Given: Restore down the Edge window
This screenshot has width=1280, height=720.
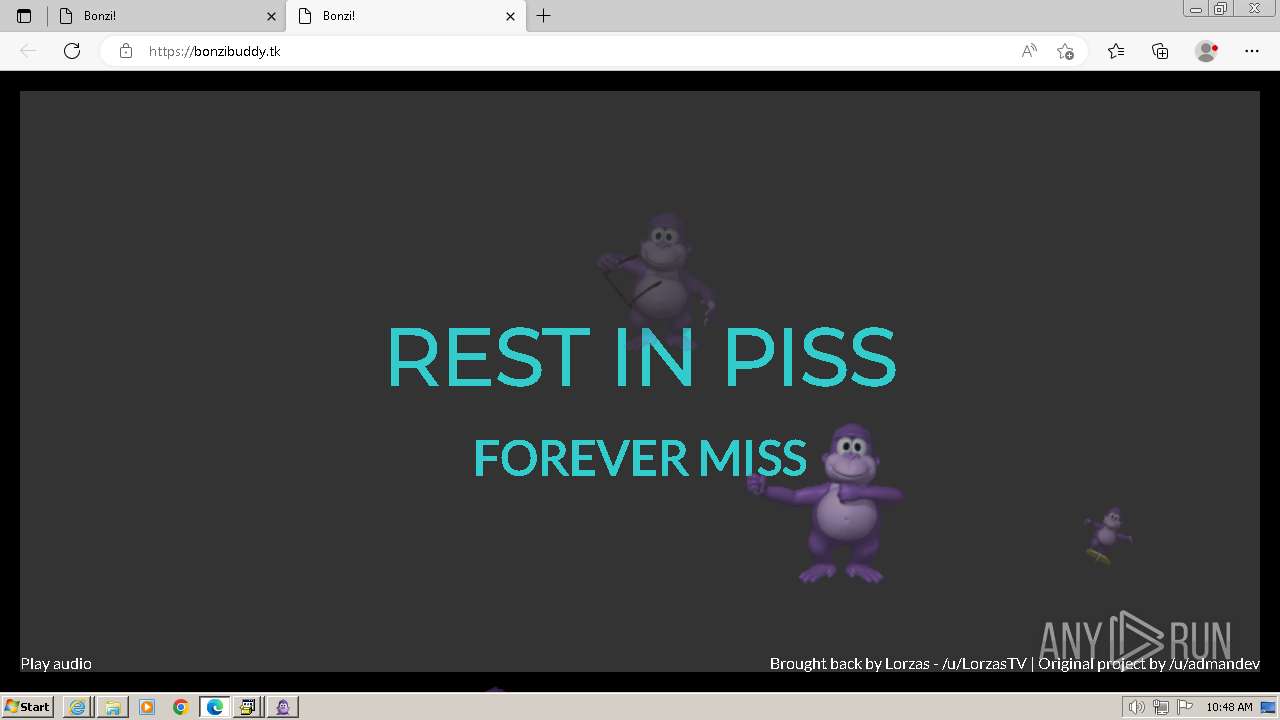Looking at the screenshot, I should coord(1221,9).
